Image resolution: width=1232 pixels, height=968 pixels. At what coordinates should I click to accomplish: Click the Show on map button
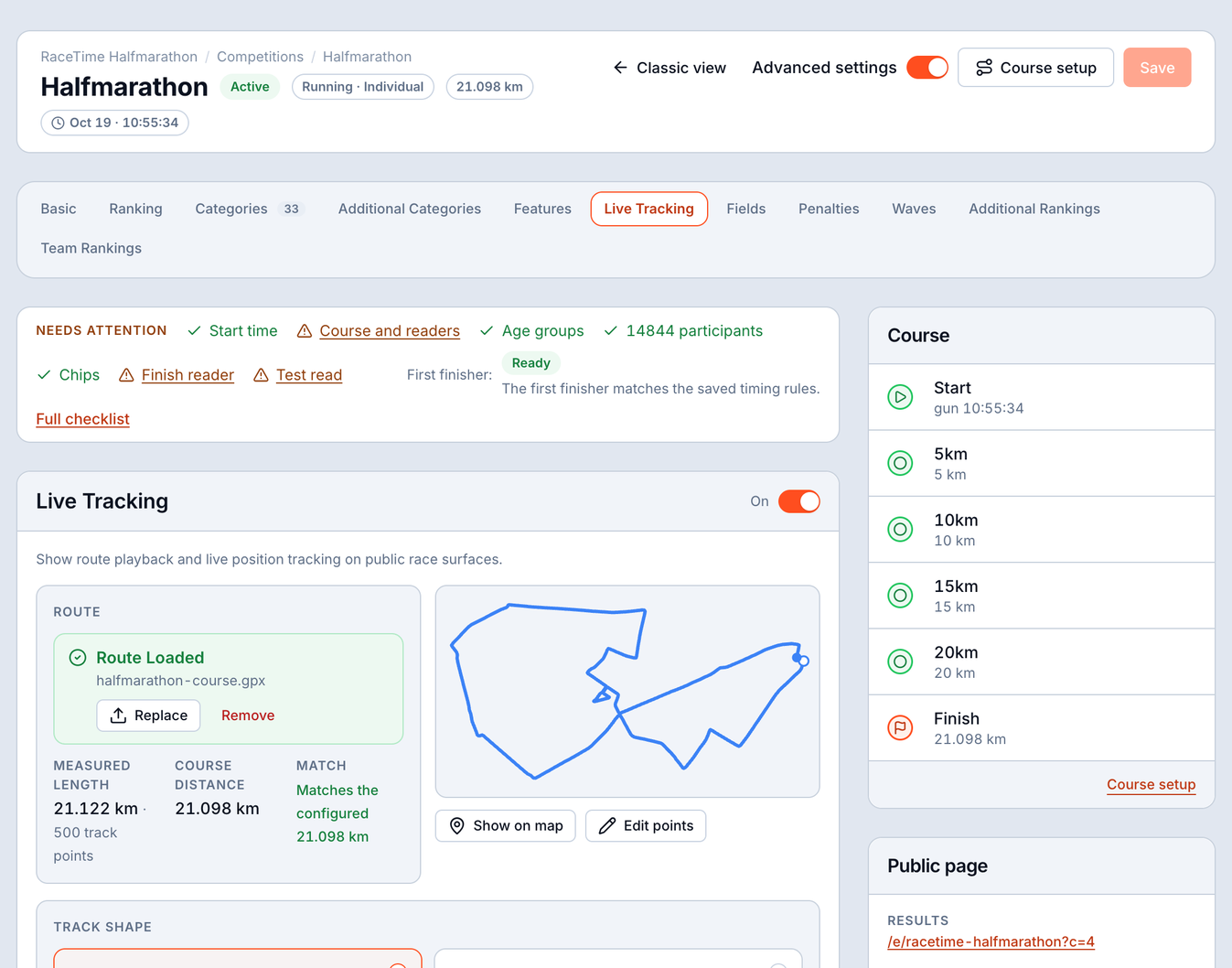pos(506,826)
